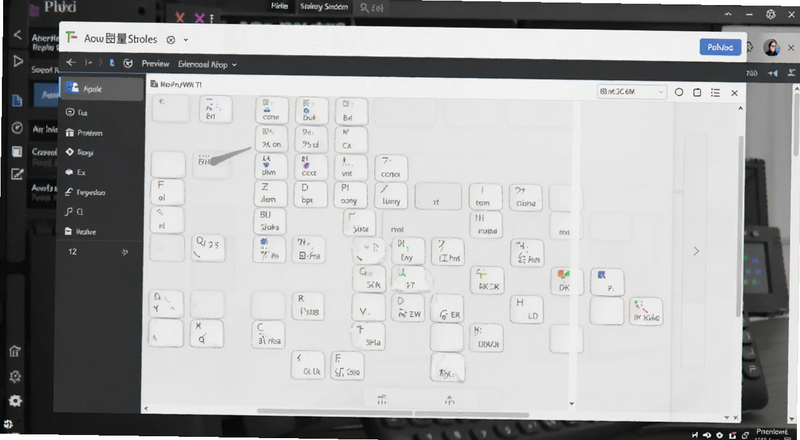Click the horizontal scrollbar under the key layout
The height and width of the screenshot is (440, 800).
pos(393,412)
